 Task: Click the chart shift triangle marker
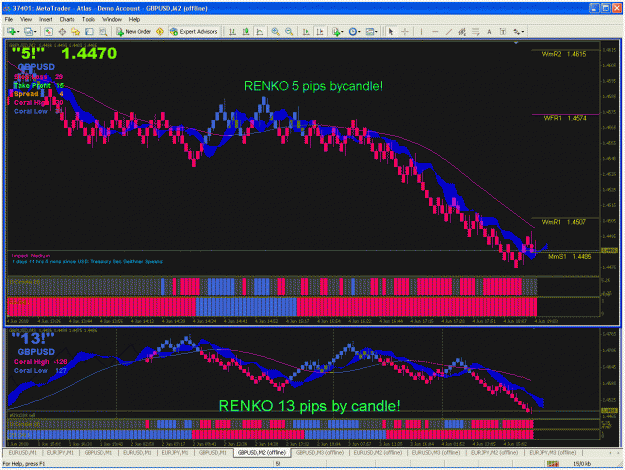(516, 42)
